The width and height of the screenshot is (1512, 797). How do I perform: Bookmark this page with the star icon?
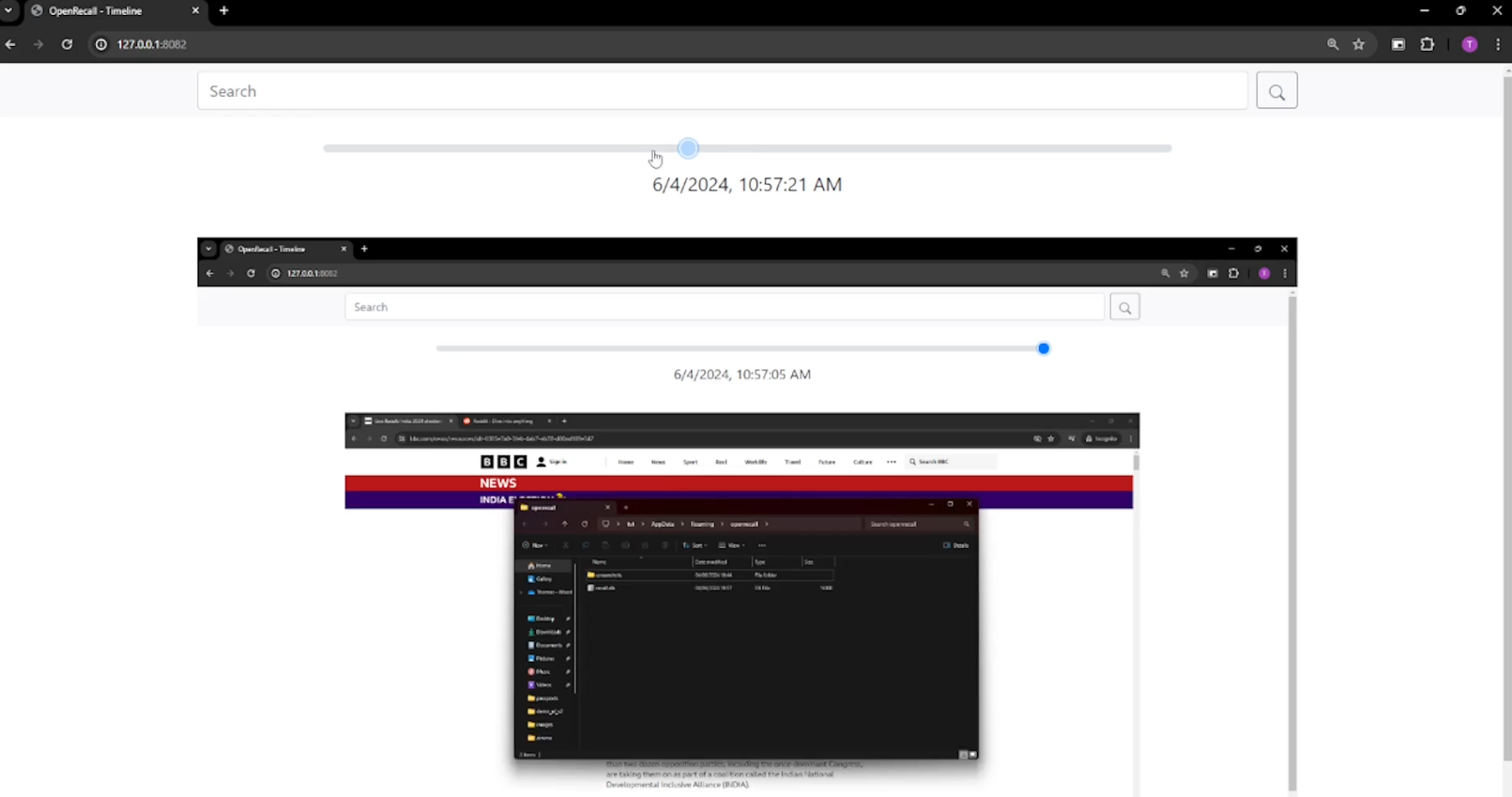(x=1358, y=44)
